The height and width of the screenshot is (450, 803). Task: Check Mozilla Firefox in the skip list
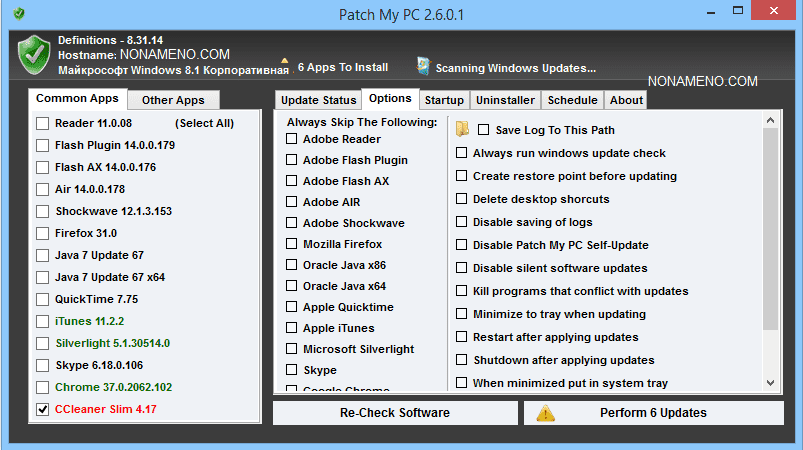[292, 244]
